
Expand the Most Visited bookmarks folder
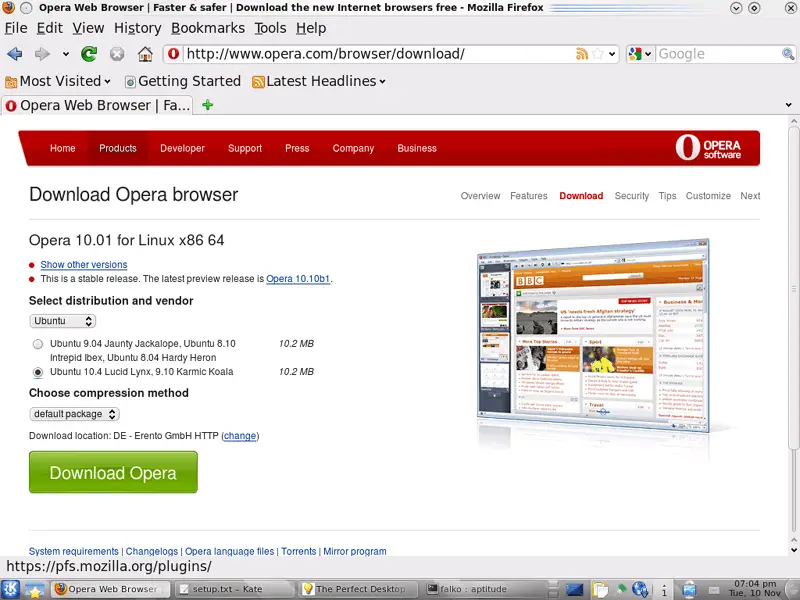click(x=58, y=81)
